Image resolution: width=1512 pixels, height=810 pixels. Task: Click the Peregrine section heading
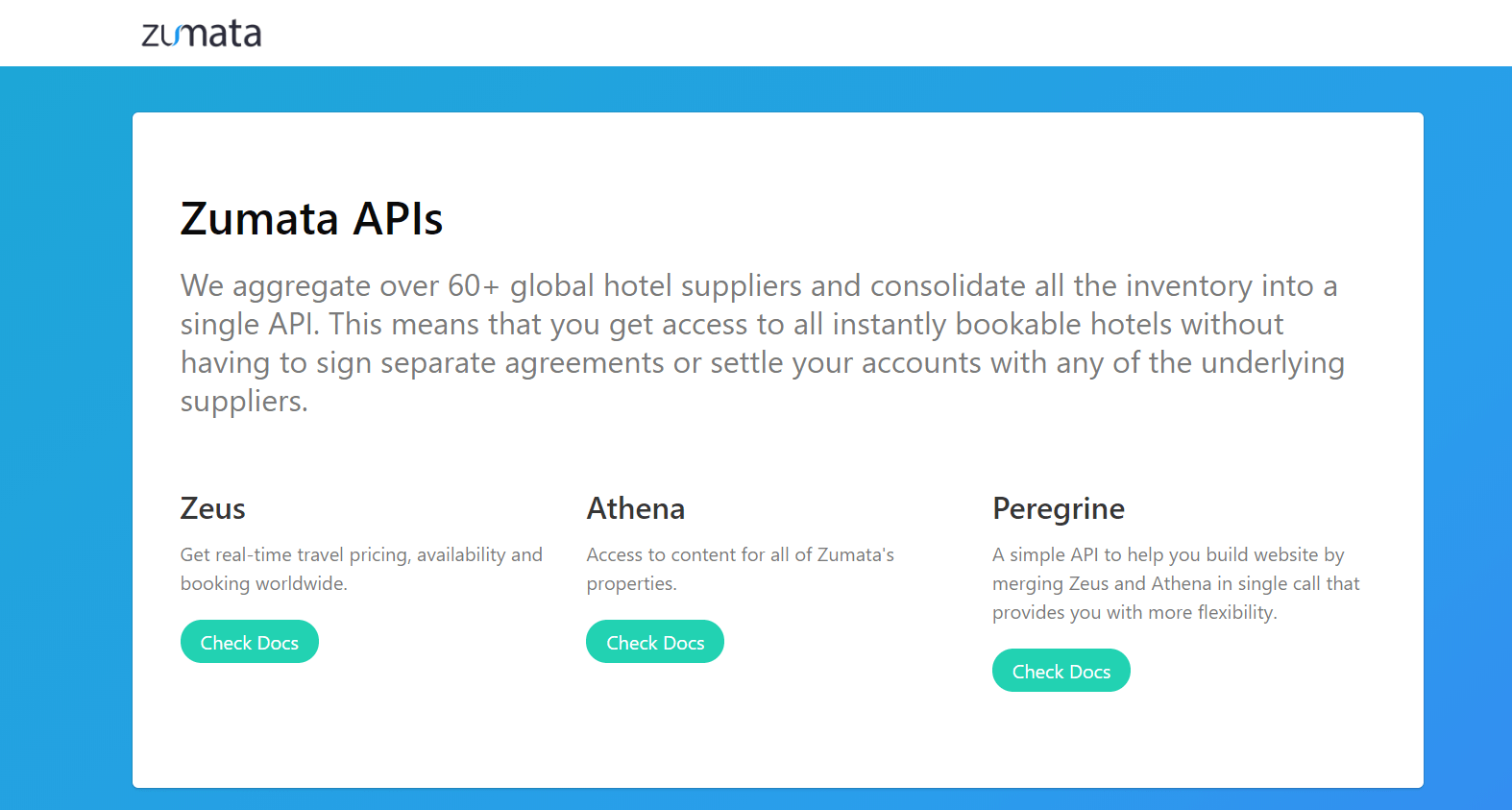tap(1059, 509)
